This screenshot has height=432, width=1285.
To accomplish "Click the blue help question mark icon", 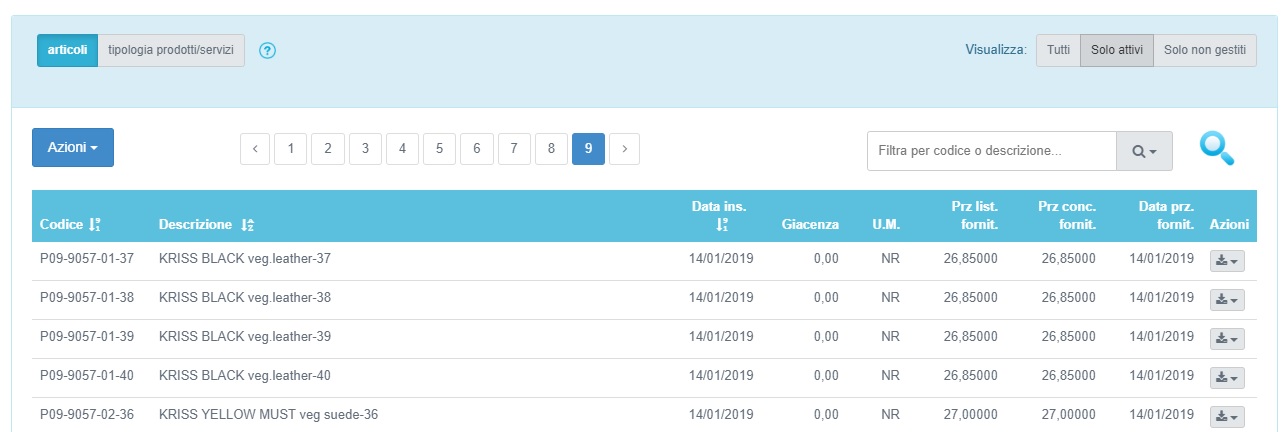I will coord(267,51).
